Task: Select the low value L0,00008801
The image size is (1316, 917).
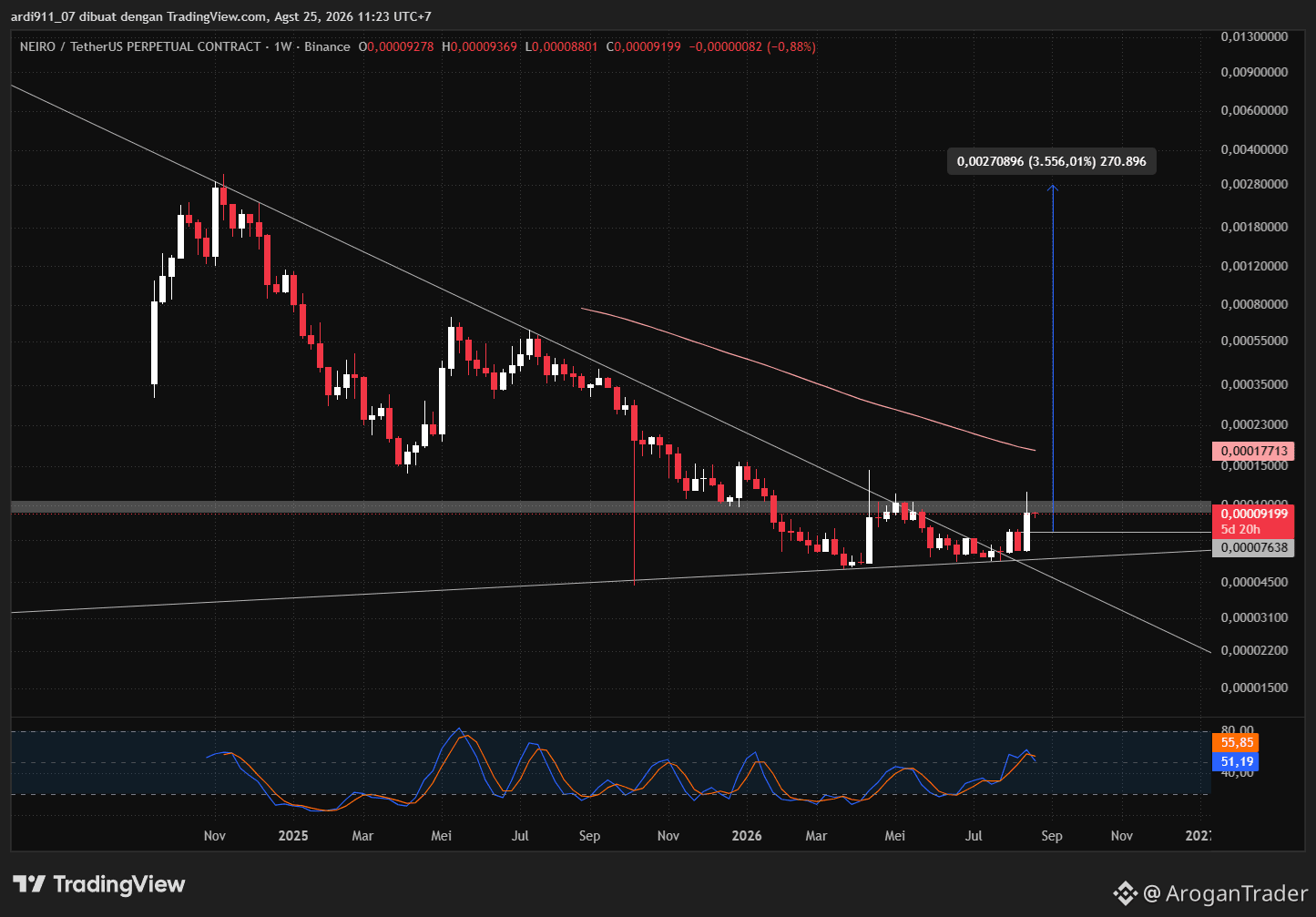Action: click(x=562, y=46)
